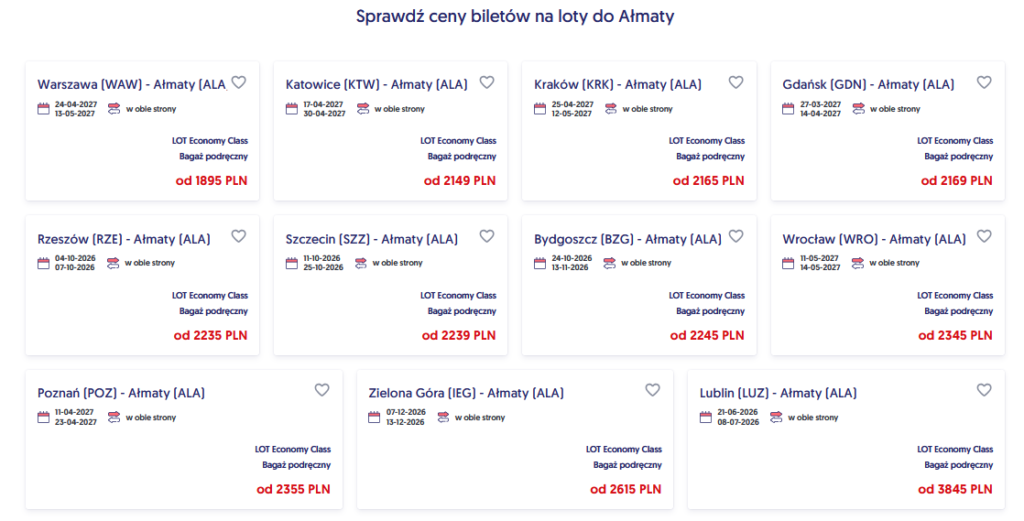Click heart icon on Gdańsk (GDN) card
Image resolution: width=1024 pixels, height=521 pixels.
tap(984, 82)
